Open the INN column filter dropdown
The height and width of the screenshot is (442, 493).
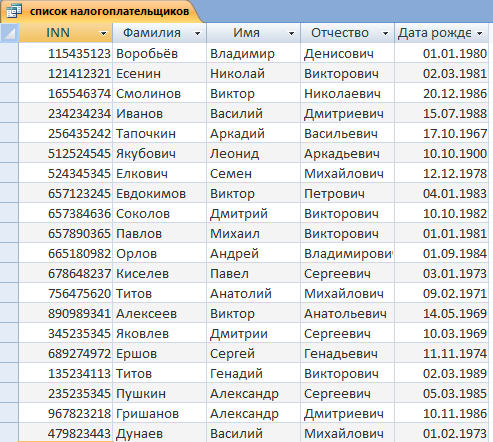coord(103,33)
